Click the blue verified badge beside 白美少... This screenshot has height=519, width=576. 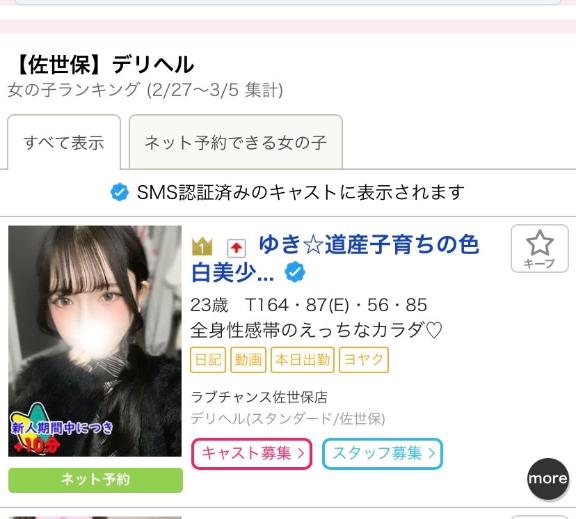[x=295, y=272]
